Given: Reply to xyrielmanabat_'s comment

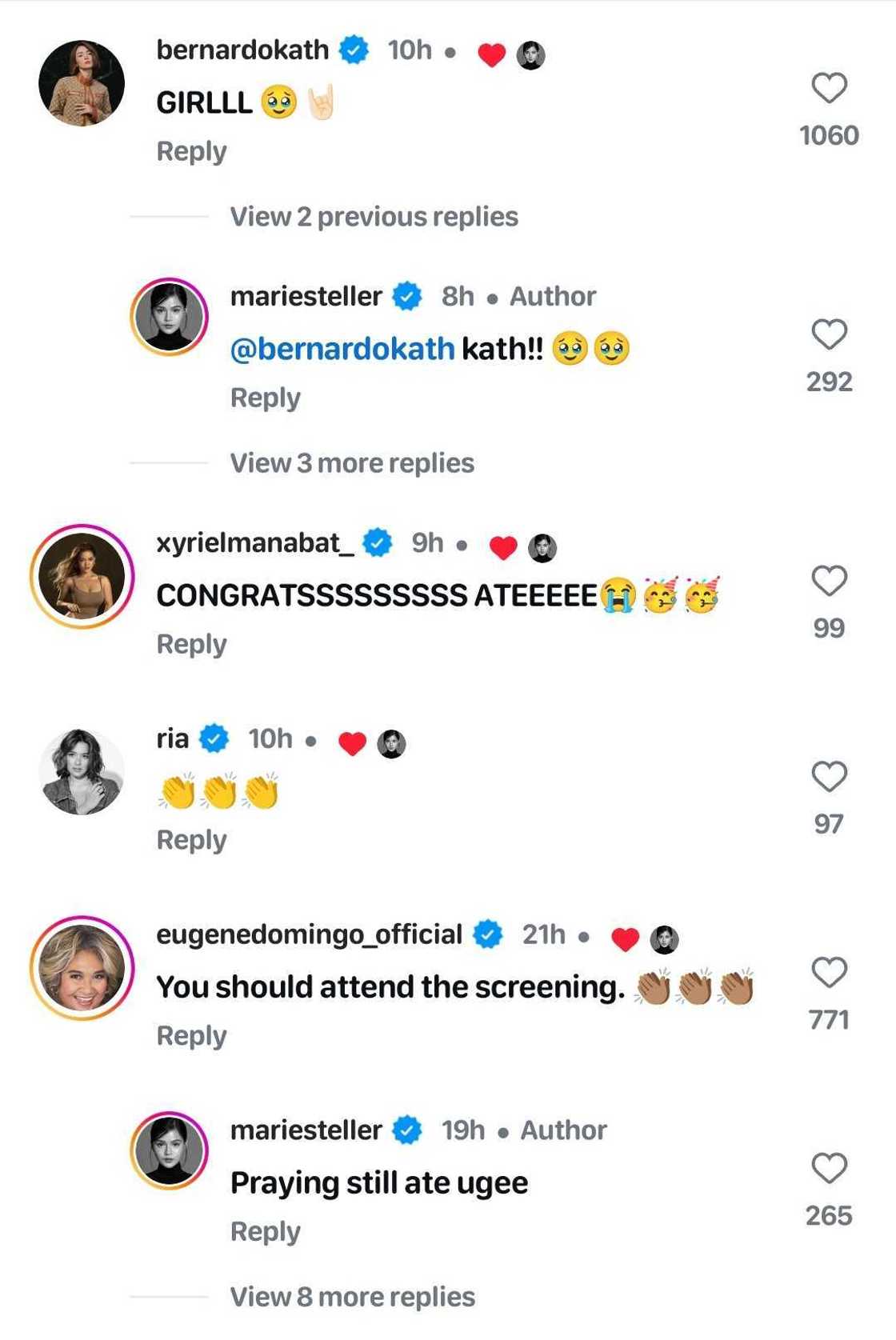Looking at the screenshot, I should pyautogui.click(x=191, y=644).
